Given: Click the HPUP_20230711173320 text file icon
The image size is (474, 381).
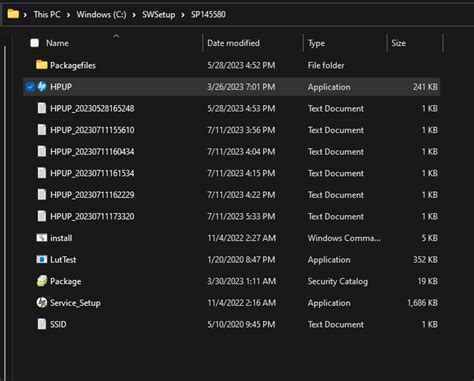Looking at the screenshot, I should [42, 216].
